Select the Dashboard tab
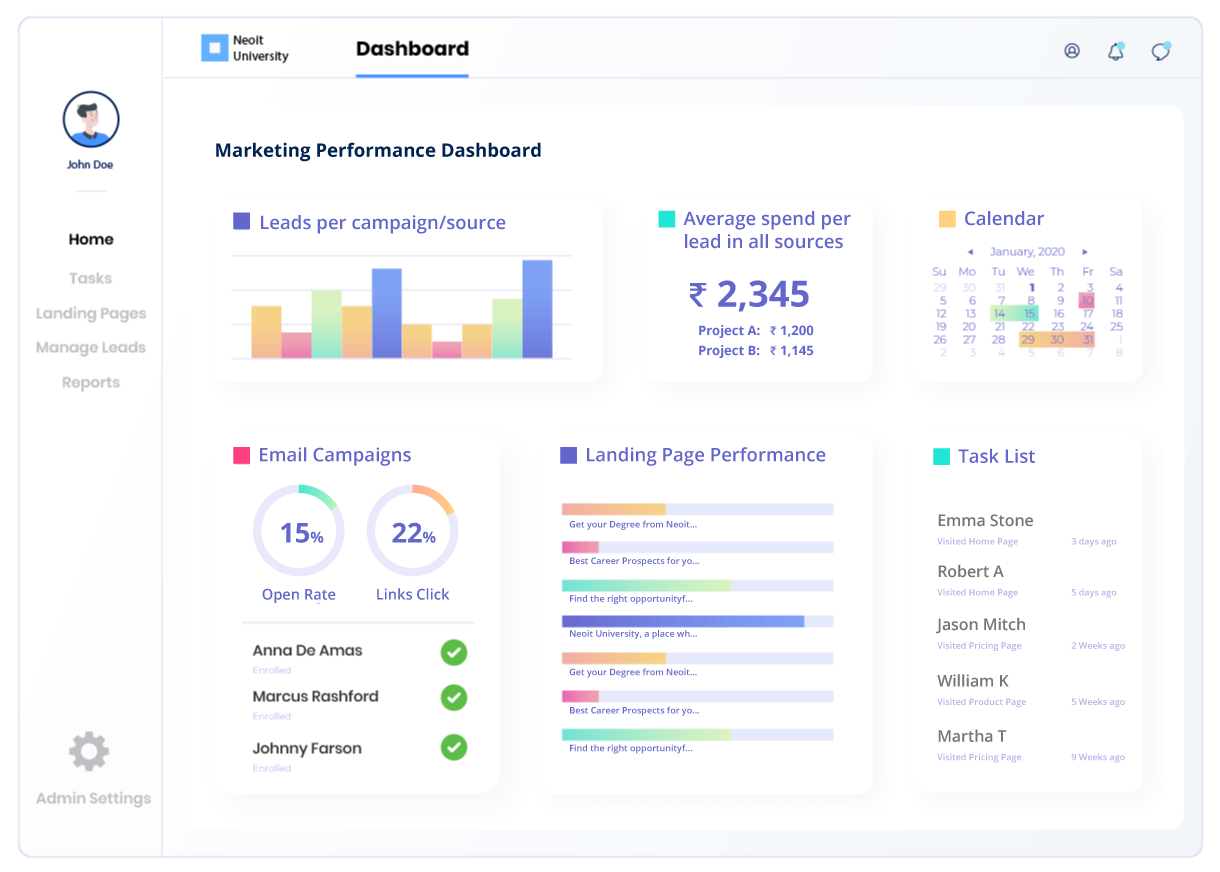 click(x=412, y=49)
